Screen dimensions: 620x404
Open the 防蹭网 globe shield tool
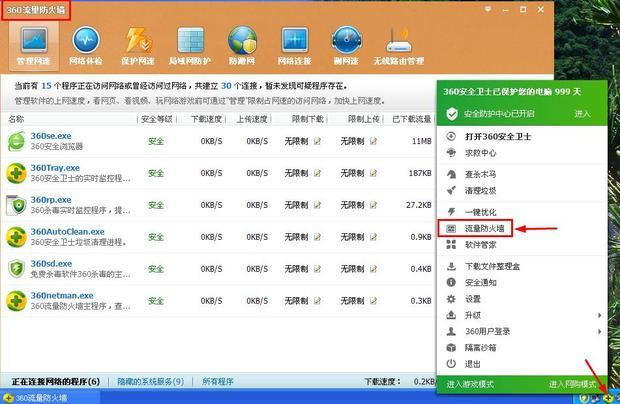click(x=242, y=46)
